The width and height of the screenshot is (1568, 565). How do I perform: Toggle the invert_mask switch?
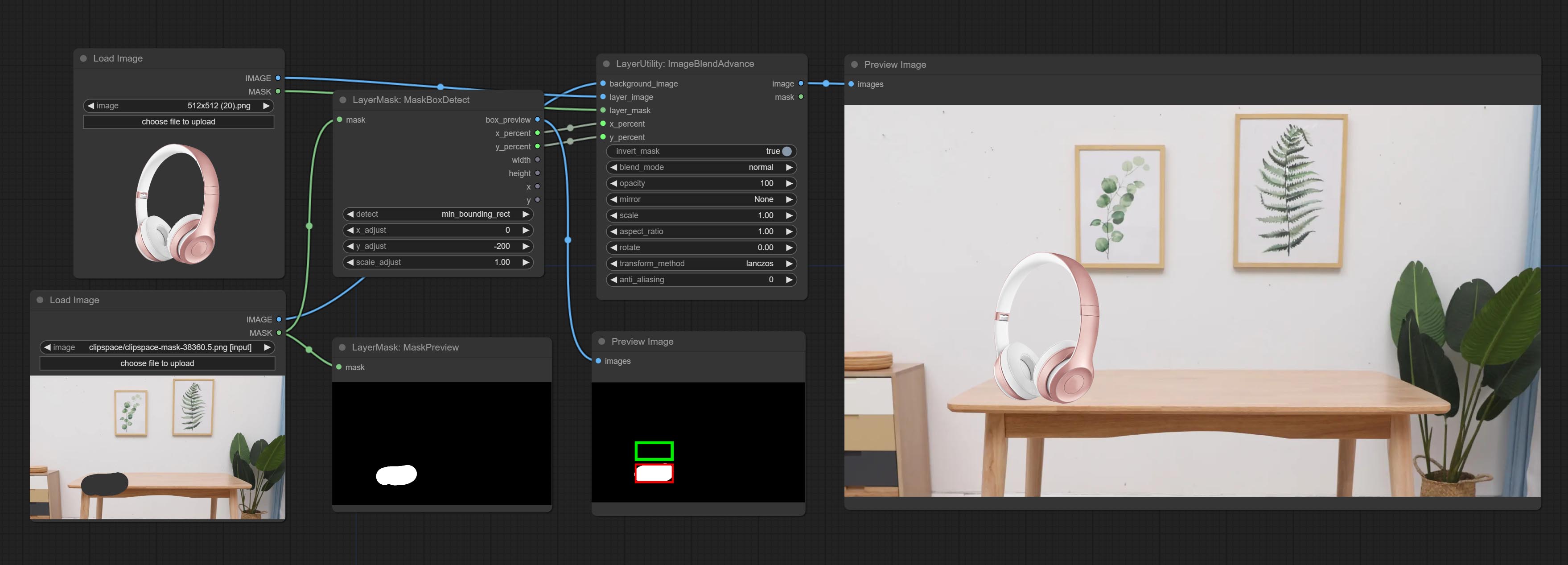[x=786, y=151]
